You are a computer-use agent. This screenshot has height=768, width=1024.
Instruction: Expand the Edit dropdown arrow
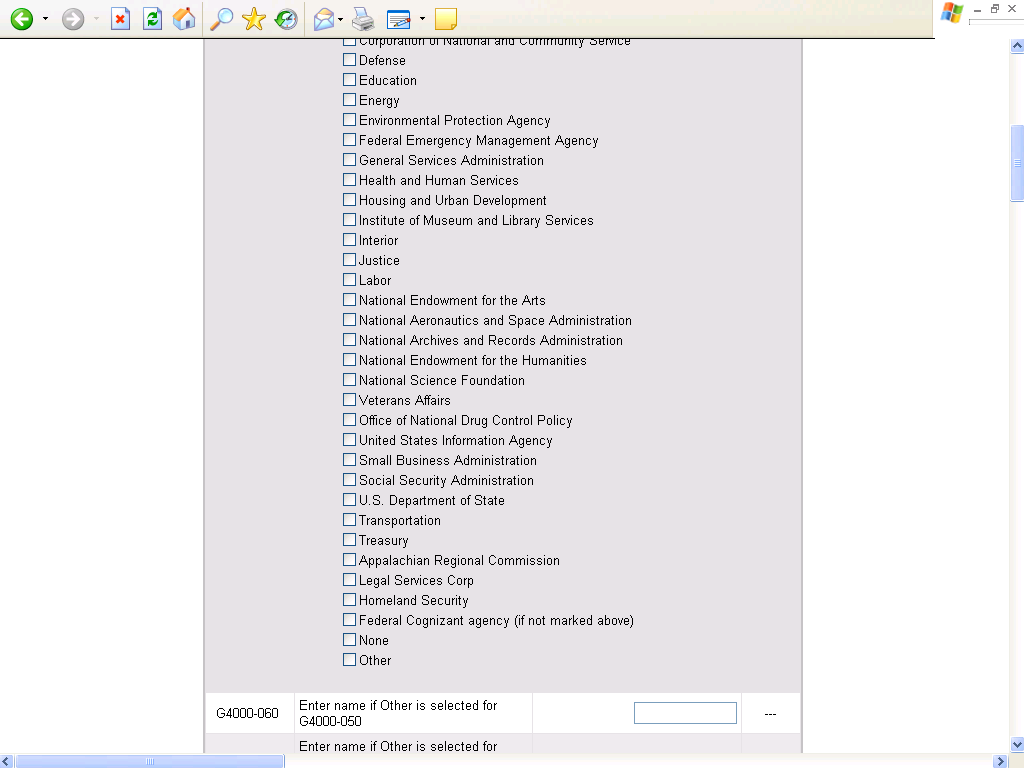(x=422, y=19)
